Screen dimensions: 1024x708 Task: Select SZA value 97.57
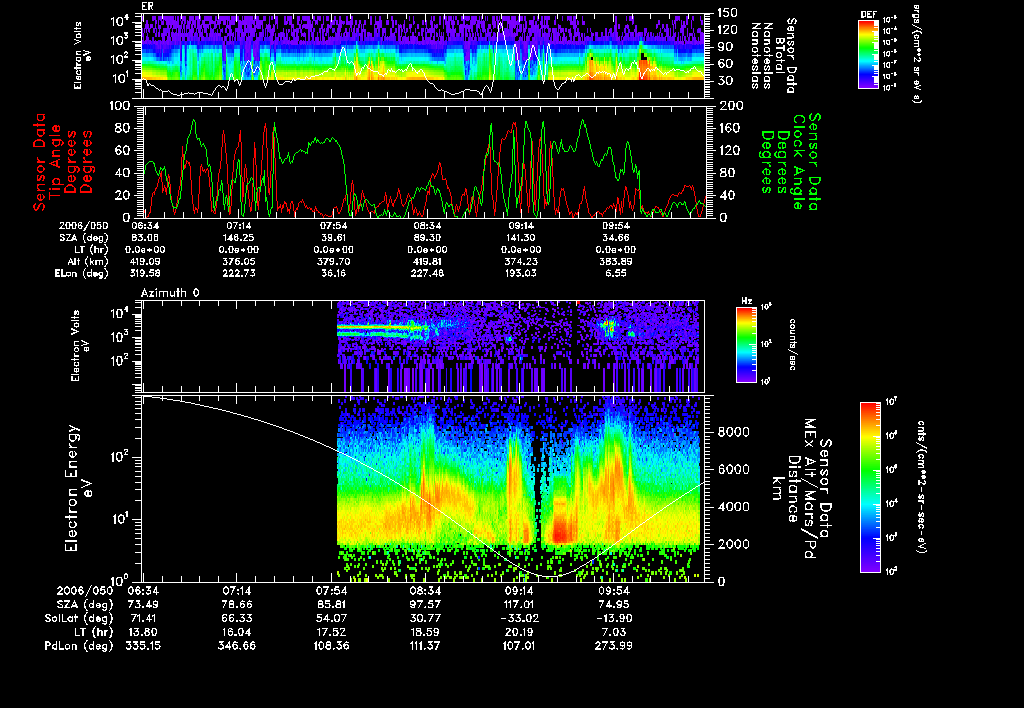click(x=425, y=604)
